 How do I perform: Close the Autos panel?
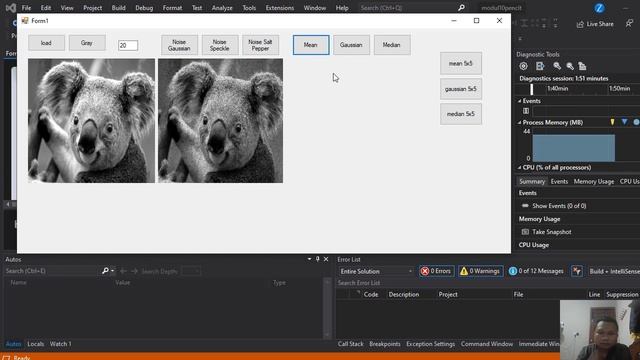point(326,259)
